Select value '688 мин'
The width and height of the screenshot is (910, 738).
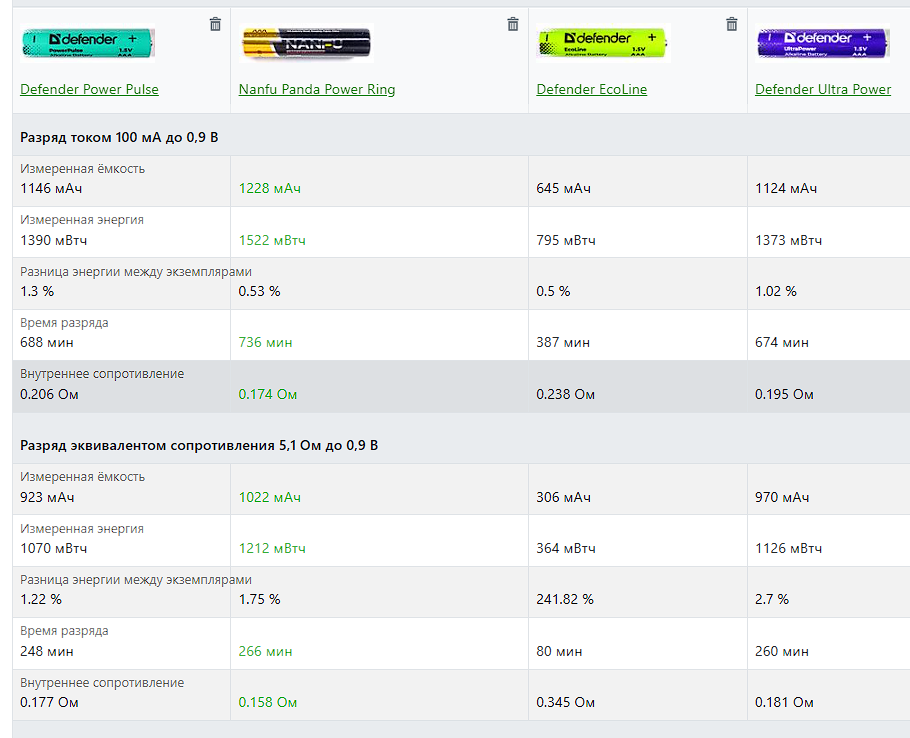coord(47,342)
